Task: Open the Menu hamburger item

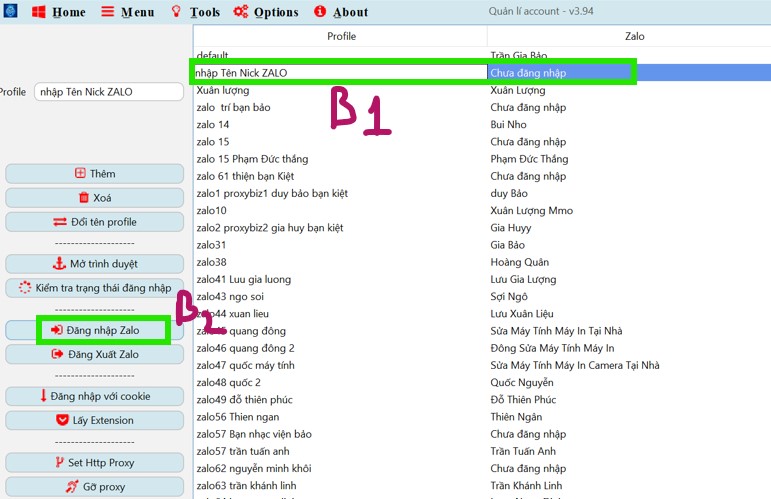Action: [128, 12]
